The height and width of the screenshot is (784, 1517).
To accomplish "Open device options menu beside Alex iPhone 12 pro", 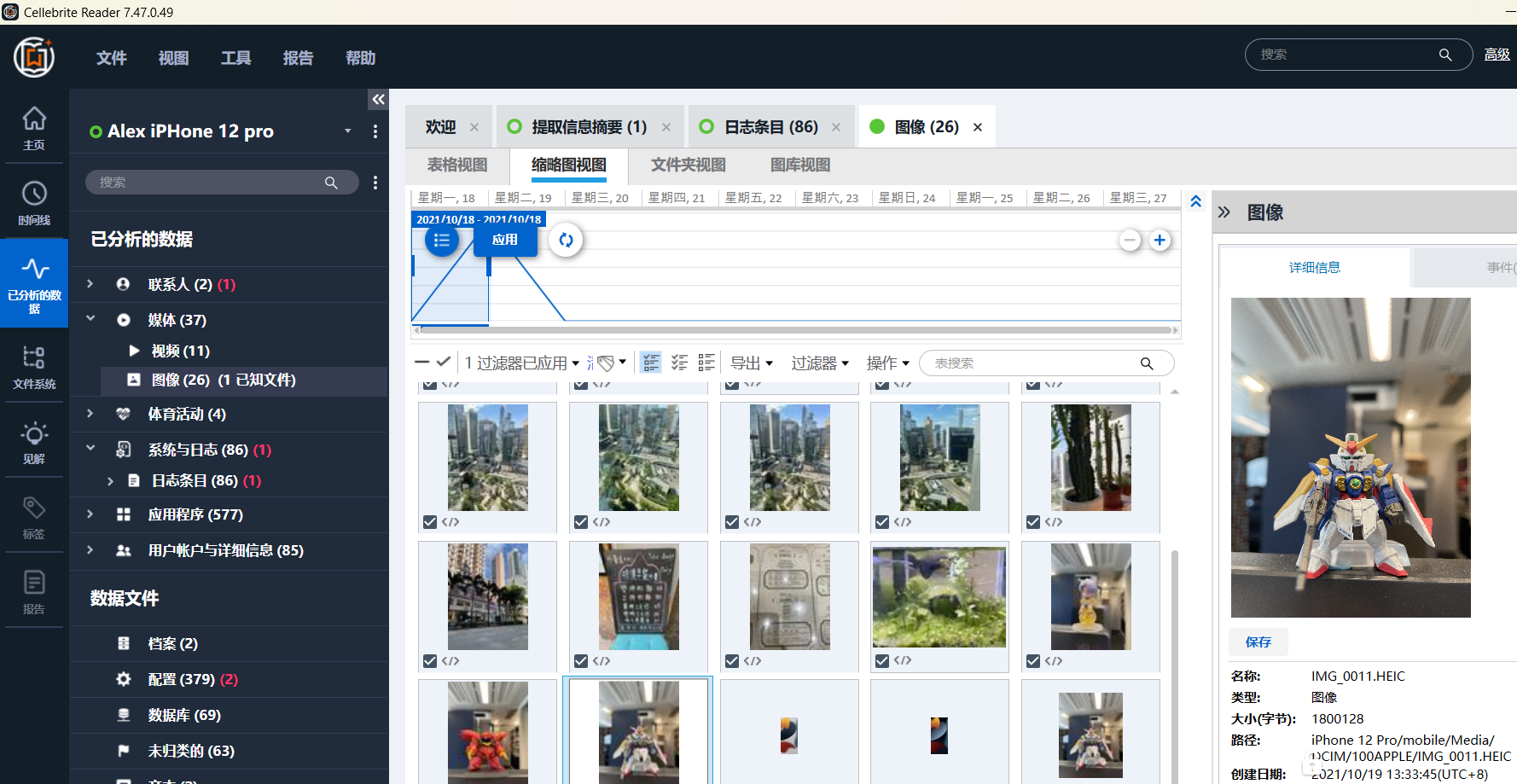I will [375, 131].
